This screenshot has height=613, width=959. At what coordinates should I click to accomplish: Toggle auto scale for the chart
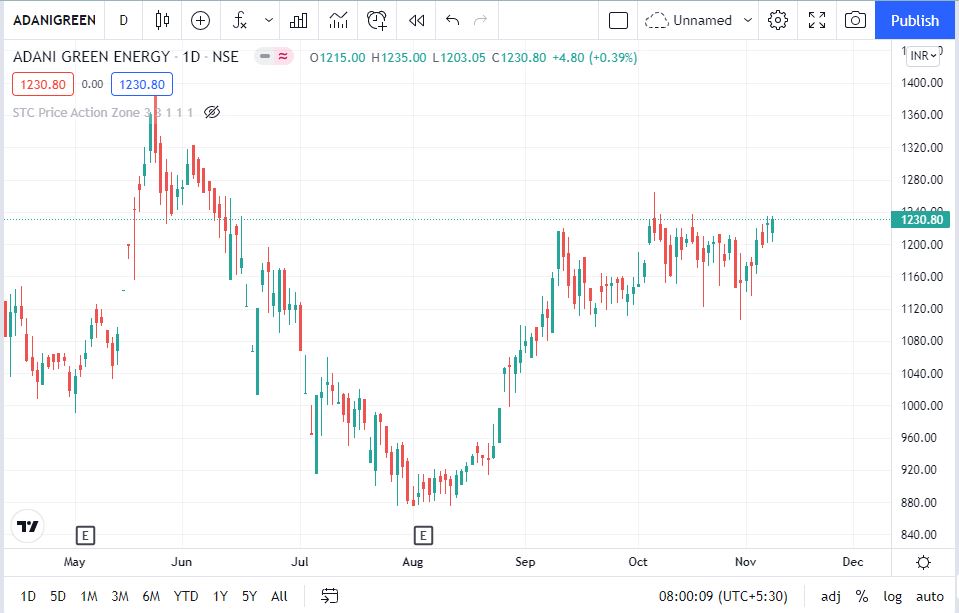click(929, 596)
